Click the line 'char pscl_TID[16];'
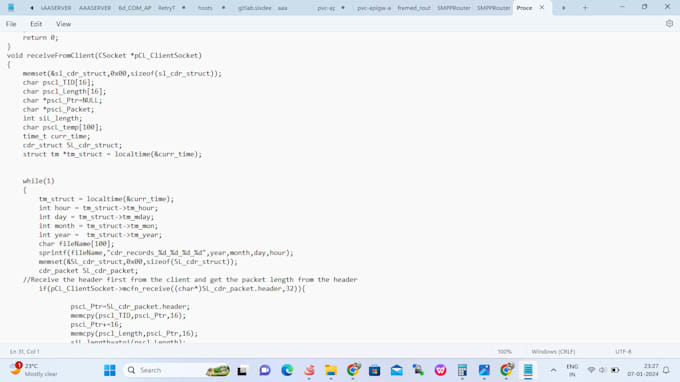 tap(58, 82)
